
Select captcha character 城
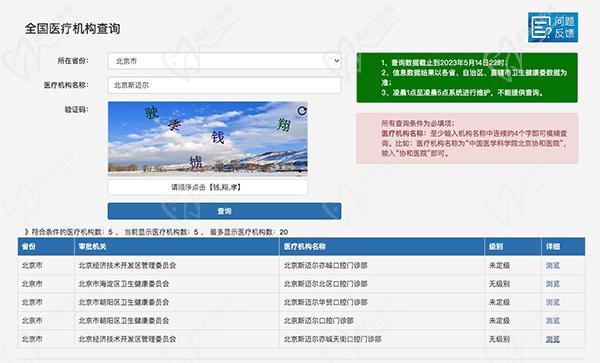pos(196,163)
